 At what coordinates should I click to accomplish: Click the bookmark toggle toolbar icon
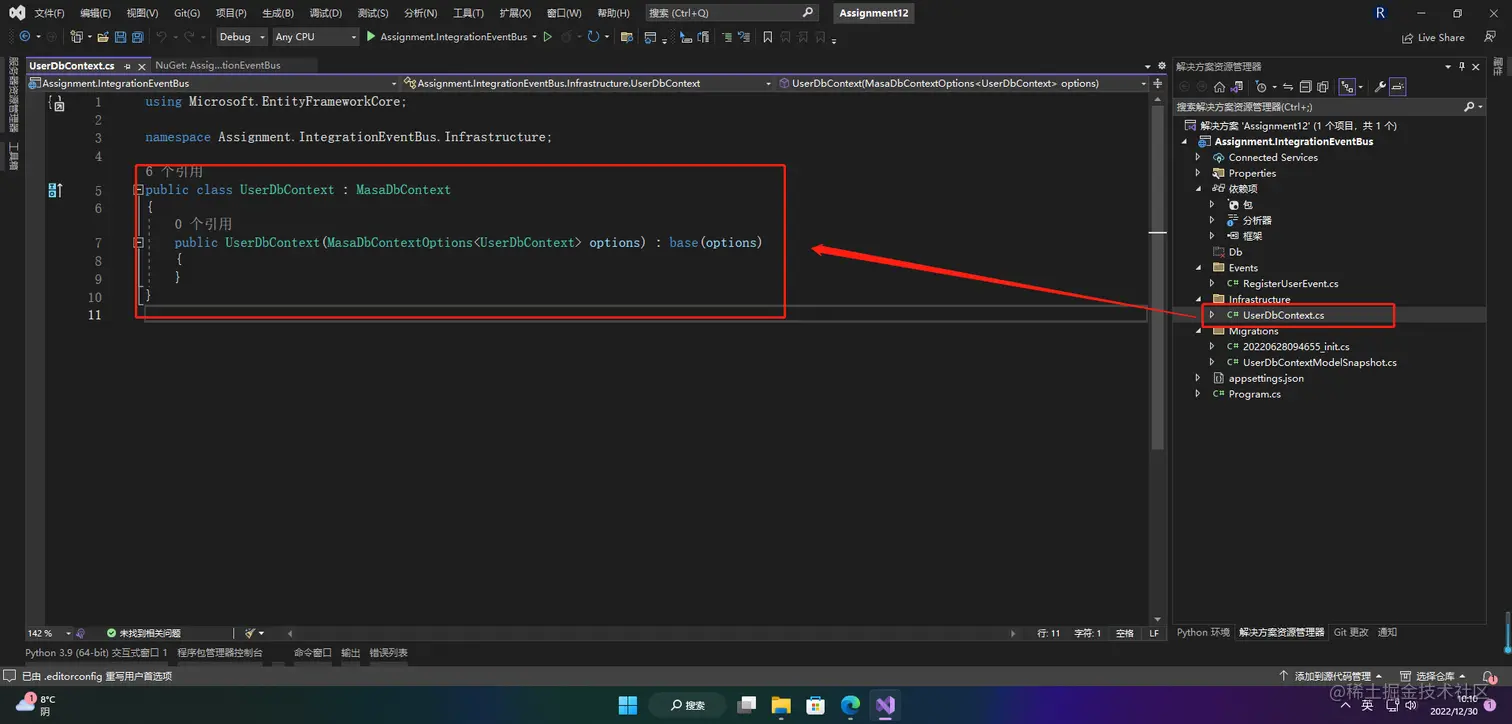click(x=767, y=37)
